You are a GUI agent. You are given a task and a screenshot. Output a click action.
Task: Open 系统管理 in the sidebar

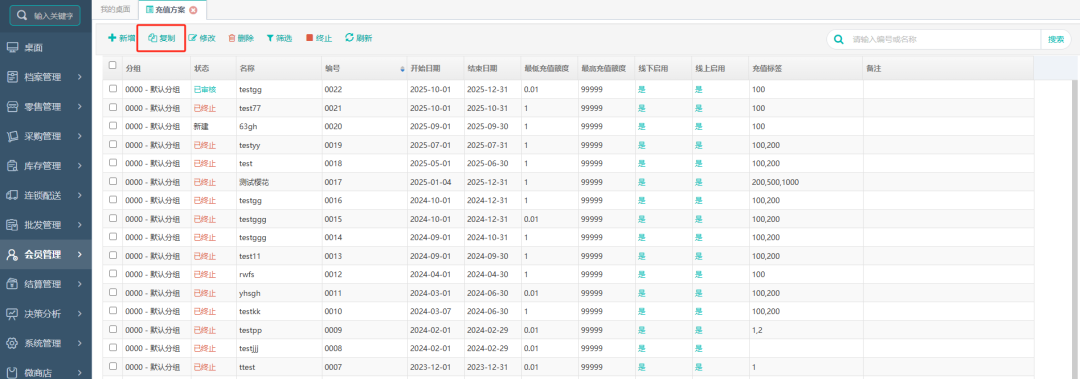[45, 343]
